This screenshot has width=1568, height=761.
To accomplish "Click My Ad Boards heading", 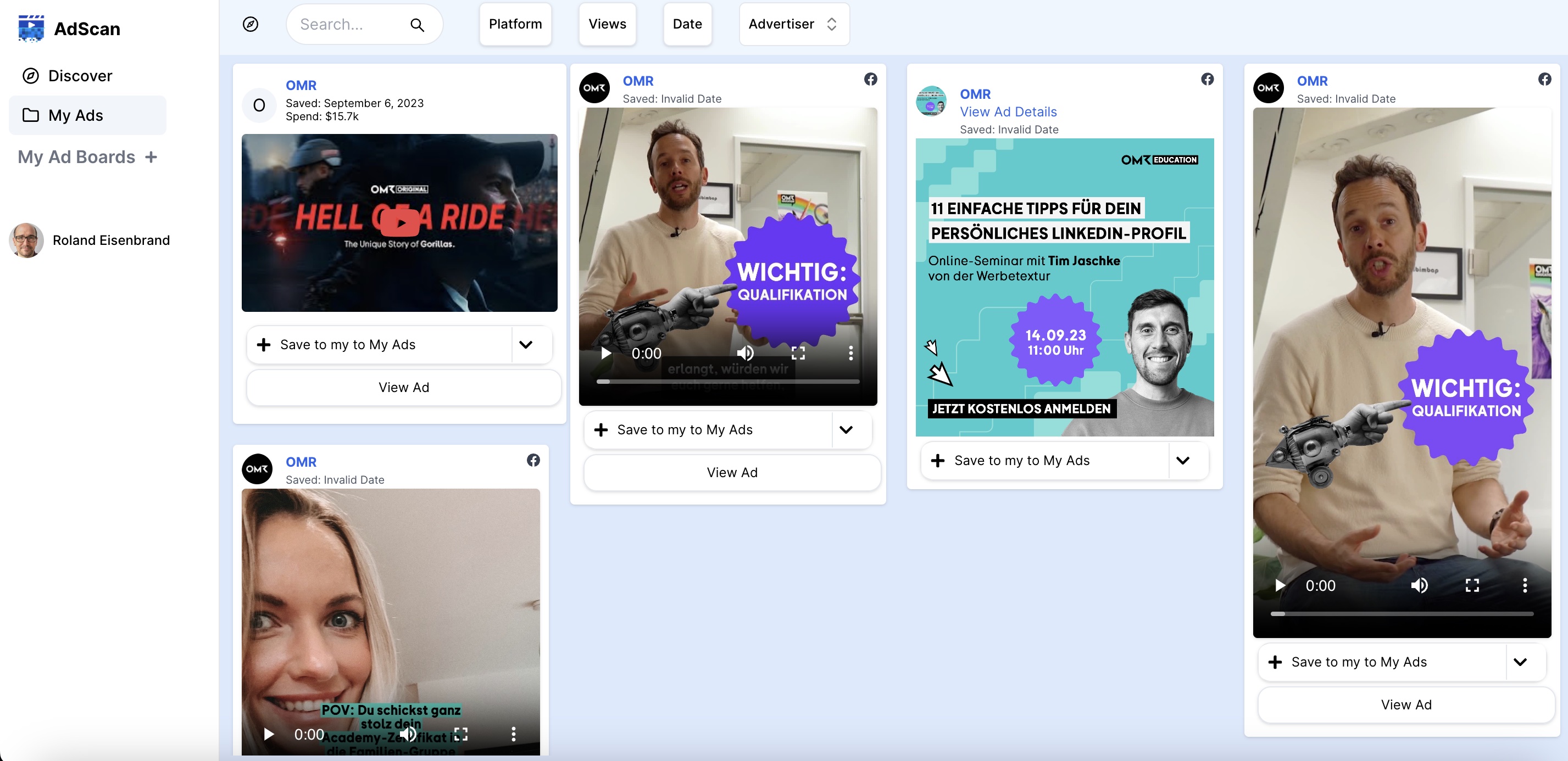I will click(76, 157).
